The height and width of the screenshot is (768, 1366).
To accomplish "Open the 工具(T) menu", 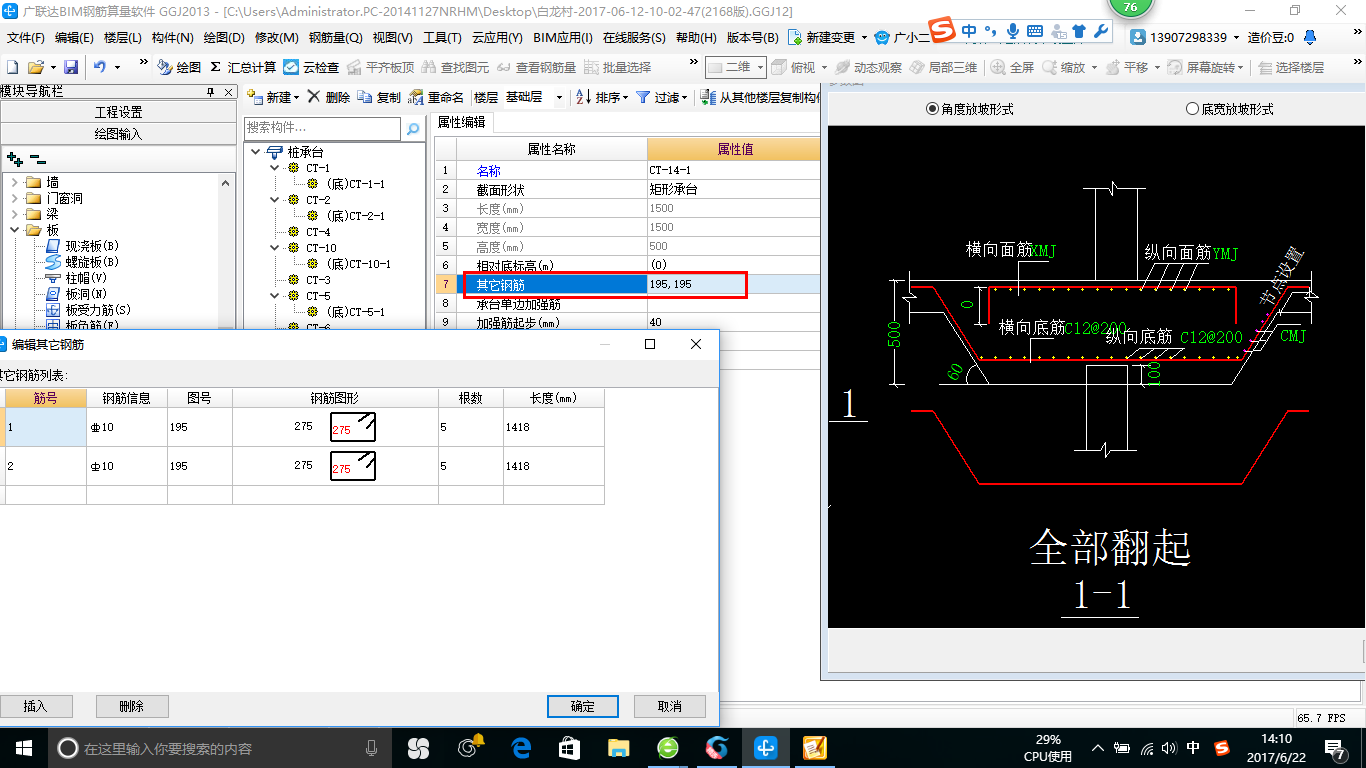I will click(442, 37).
